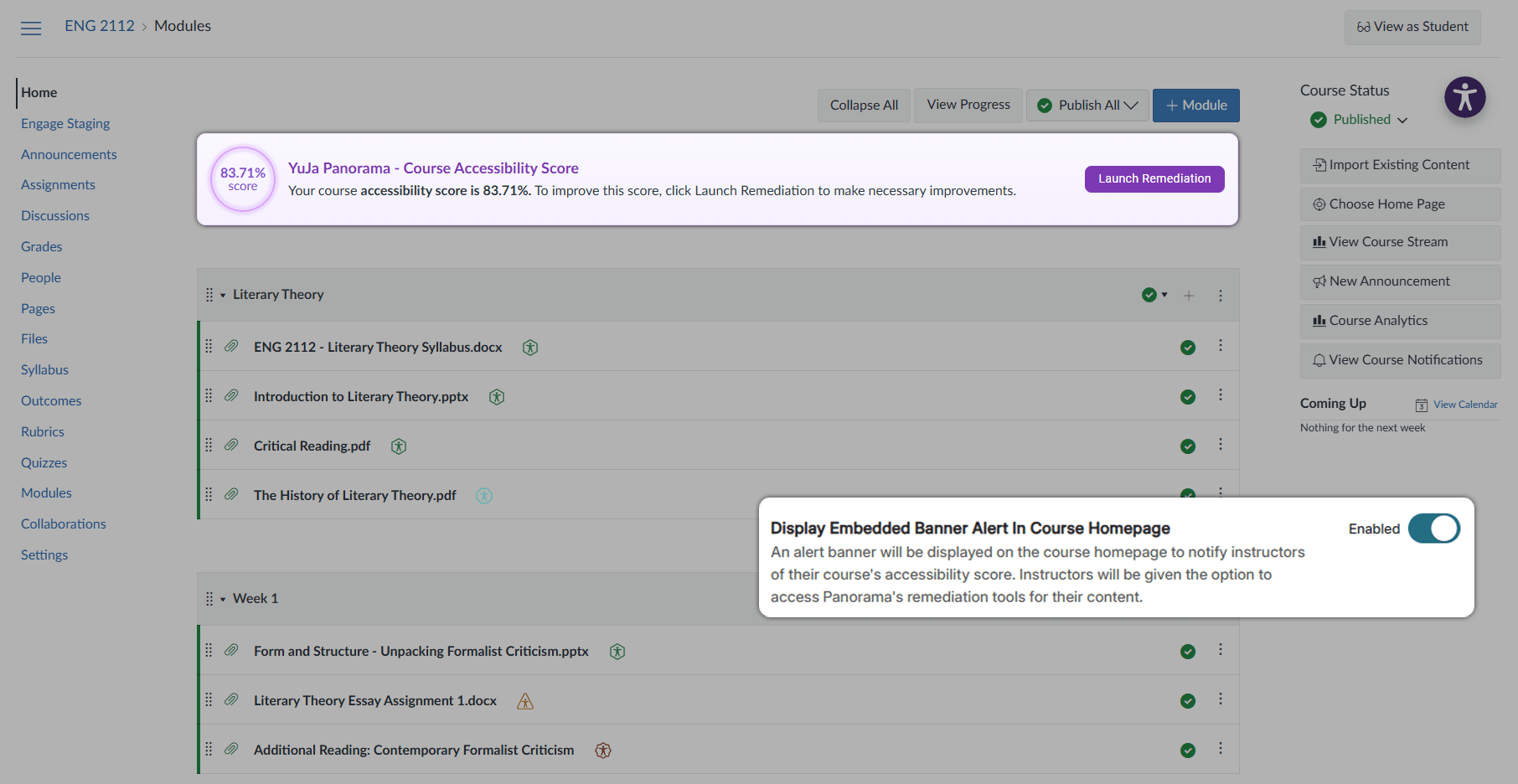The height and width of the screenshot is (784, 1518).
Task: Open the Published course status dropdown
Action: [x=1357, y=119]
